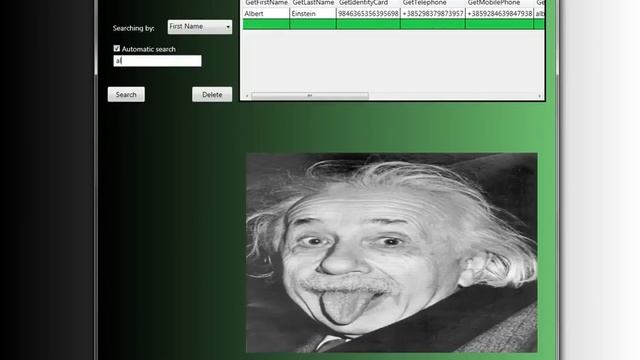
Task: Sort by GetTelephone column header
Action: 433,3
